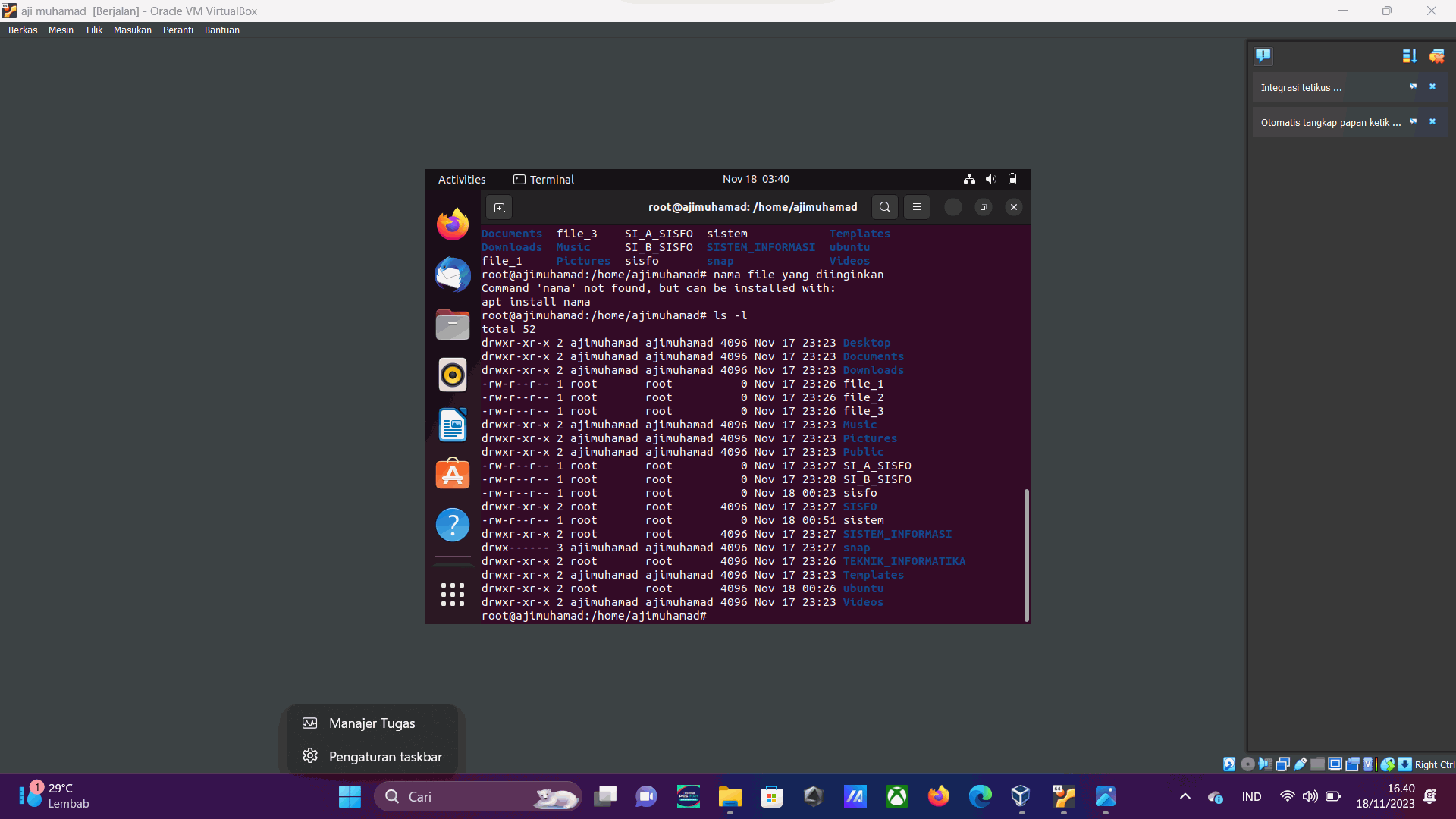Image resolution: width=1456 pixels, height=819 pixels.
Task: Click the USB devices status icon
Action: (1300, 764)
